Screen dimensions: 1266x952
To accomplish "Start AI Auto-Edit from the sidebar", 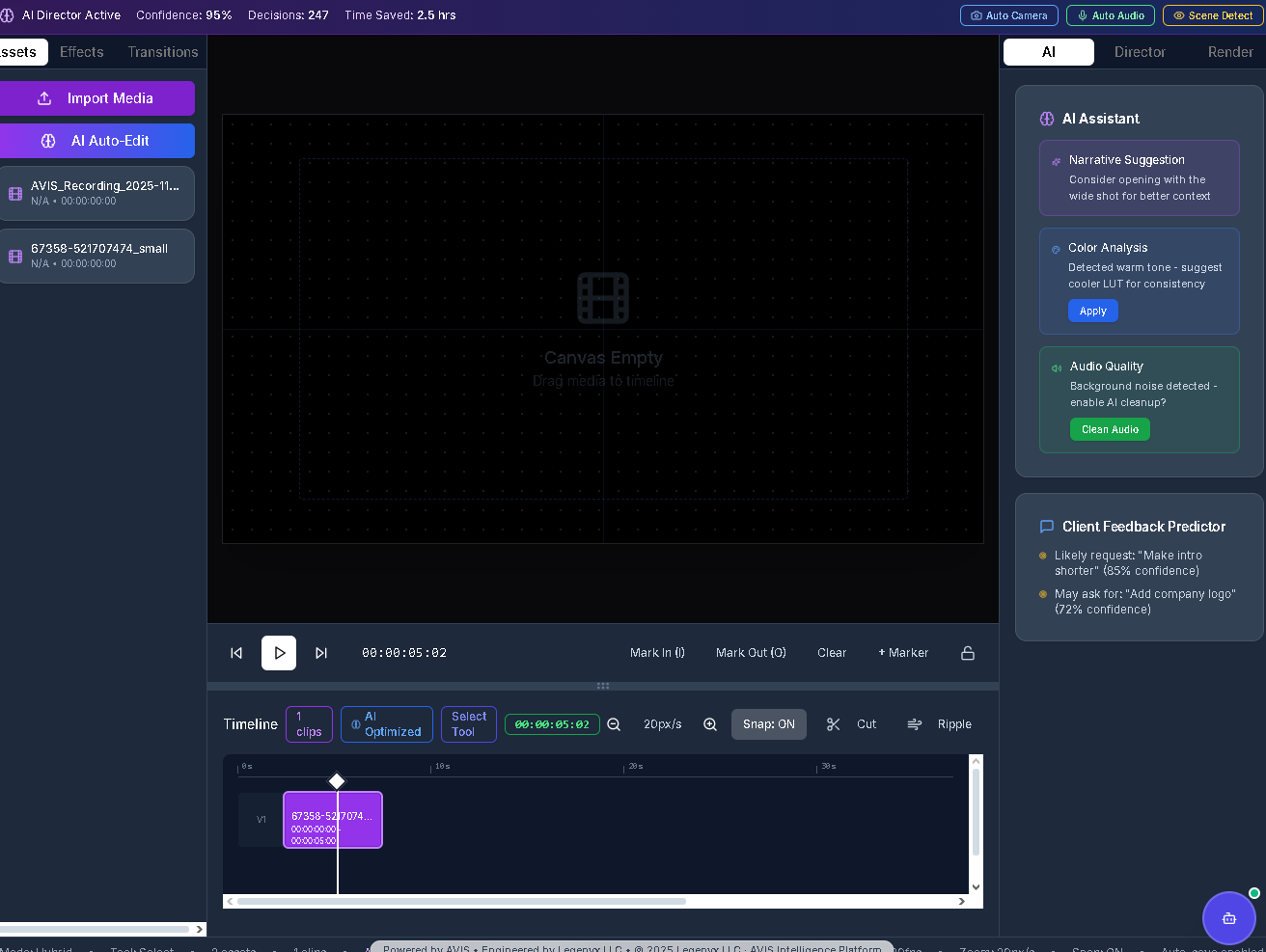I will (x=97, y=140).
